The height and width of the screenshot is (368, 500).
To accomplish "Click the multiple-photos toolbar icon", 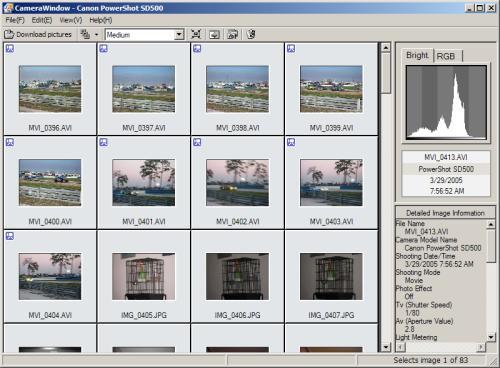I will point(233,34).
